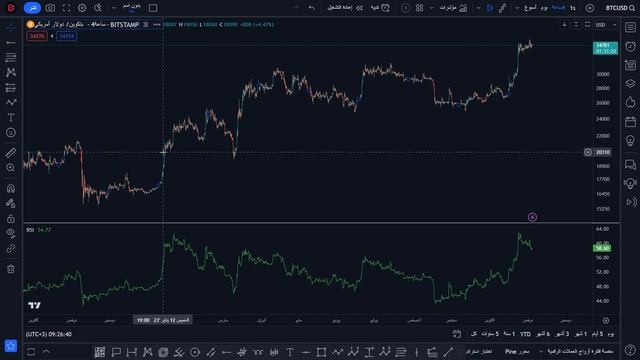640x360 pixels.
Task: Open the USD currency dropdown
Action: (x=606, y=24)
